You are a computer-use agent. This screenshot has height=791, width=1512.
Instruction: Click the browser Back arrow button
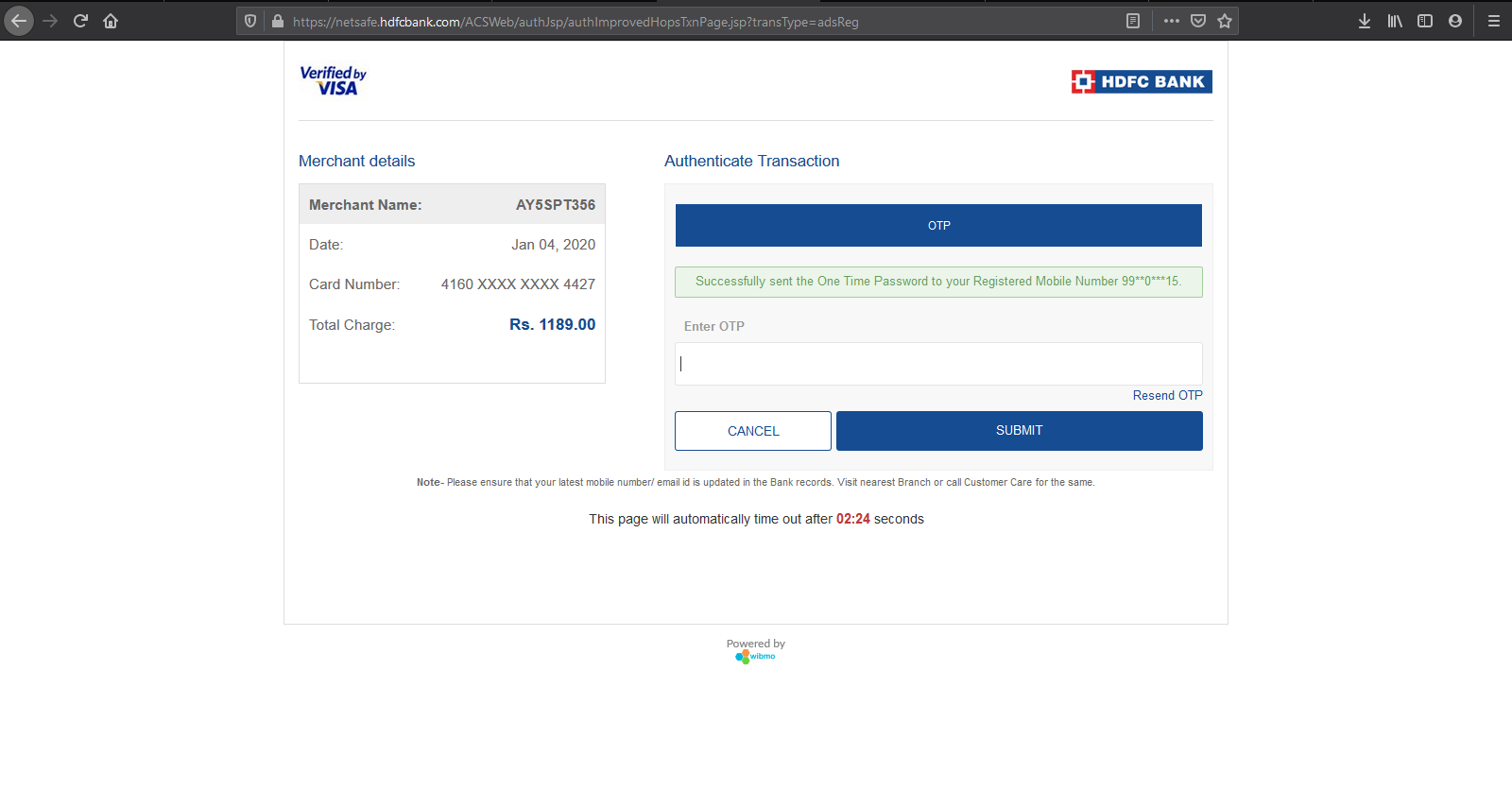coord(19,21)
